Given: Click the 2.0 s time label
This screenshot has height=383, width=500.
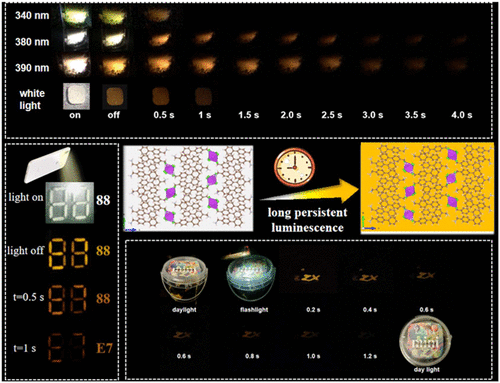Looking at the screenshot, I should 291,115.
